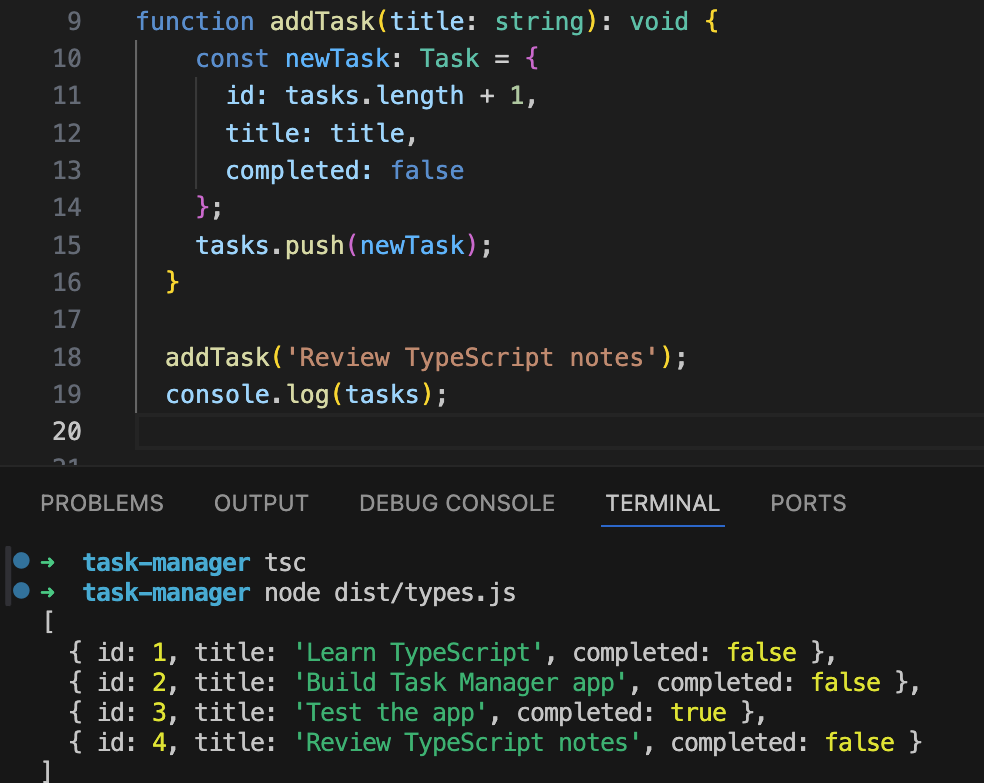Open the OUTPUT panel tab
This screenshot has height=783, width=984.
pos(261,503)
